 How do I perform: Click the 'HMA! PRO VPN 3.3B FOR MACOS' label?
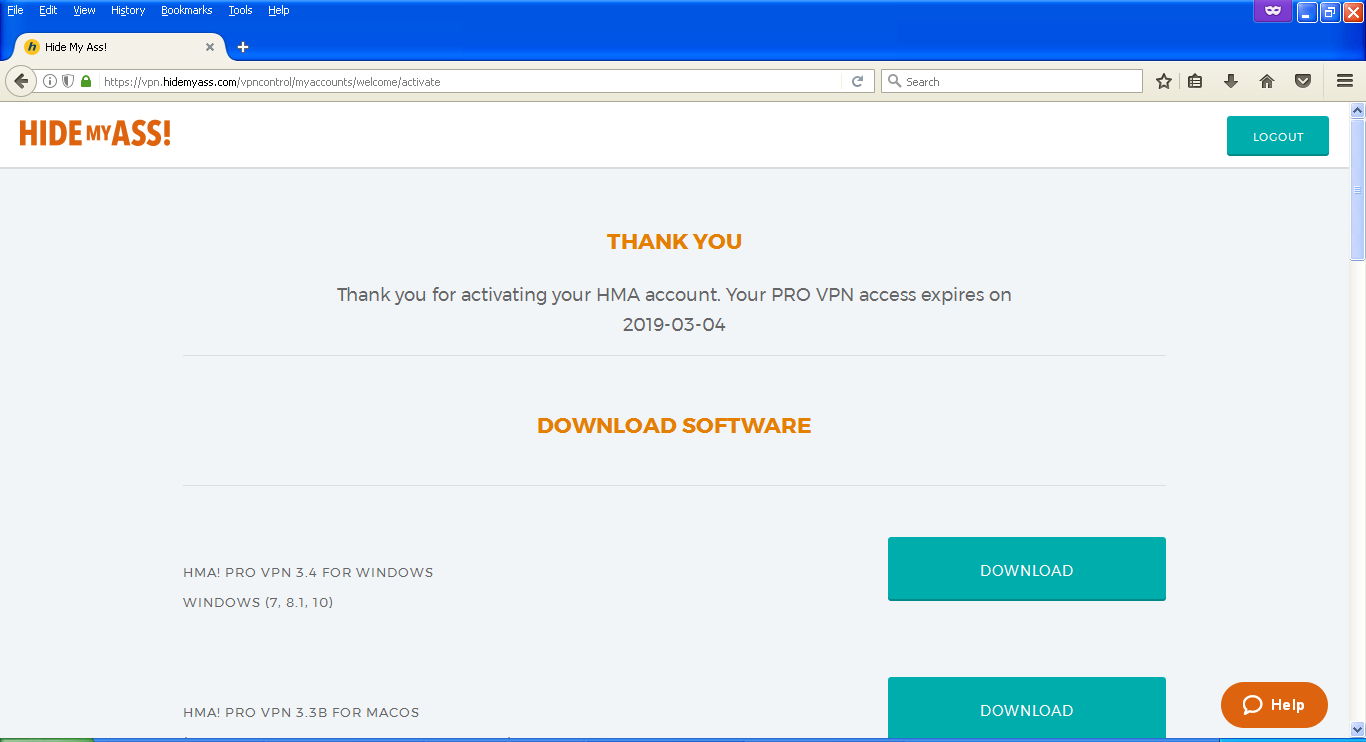click(x=301, y=713)
